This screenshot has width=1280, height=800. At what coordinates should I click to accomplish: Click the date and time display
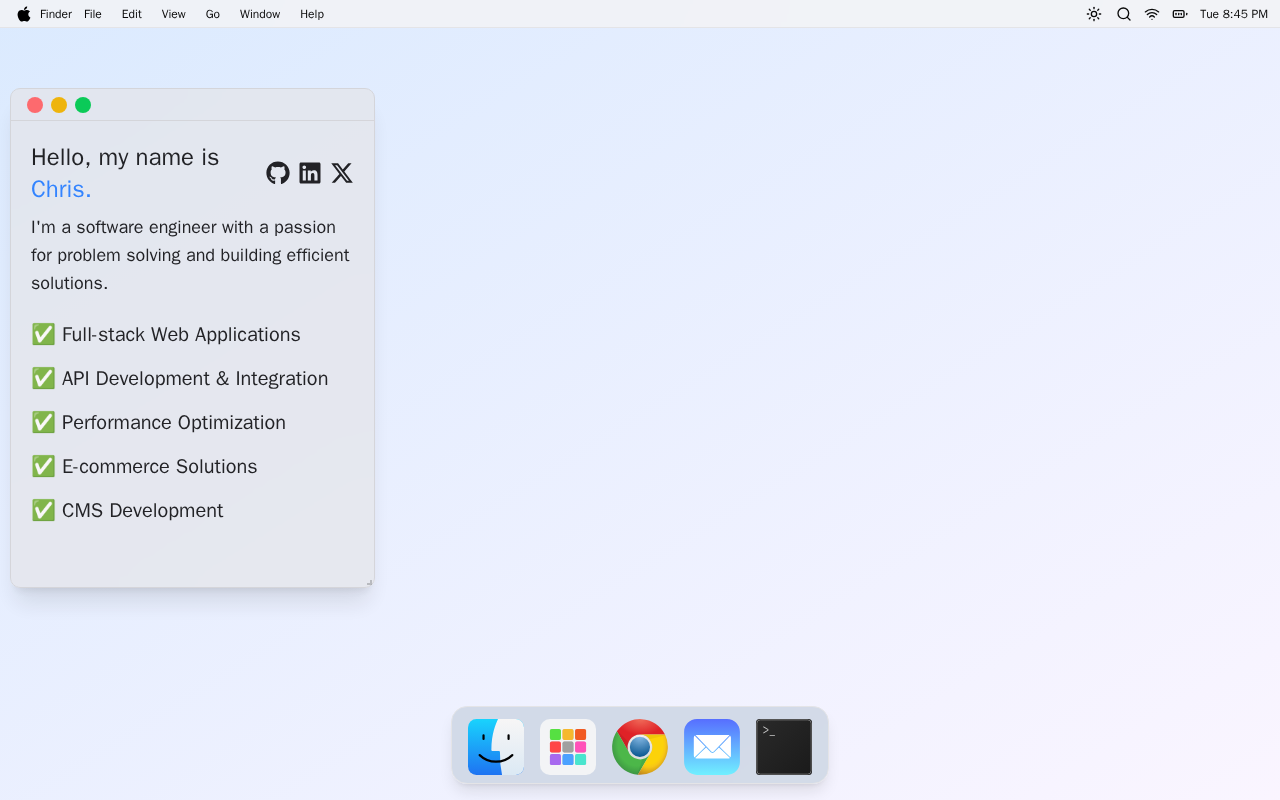click(1234, 14)
